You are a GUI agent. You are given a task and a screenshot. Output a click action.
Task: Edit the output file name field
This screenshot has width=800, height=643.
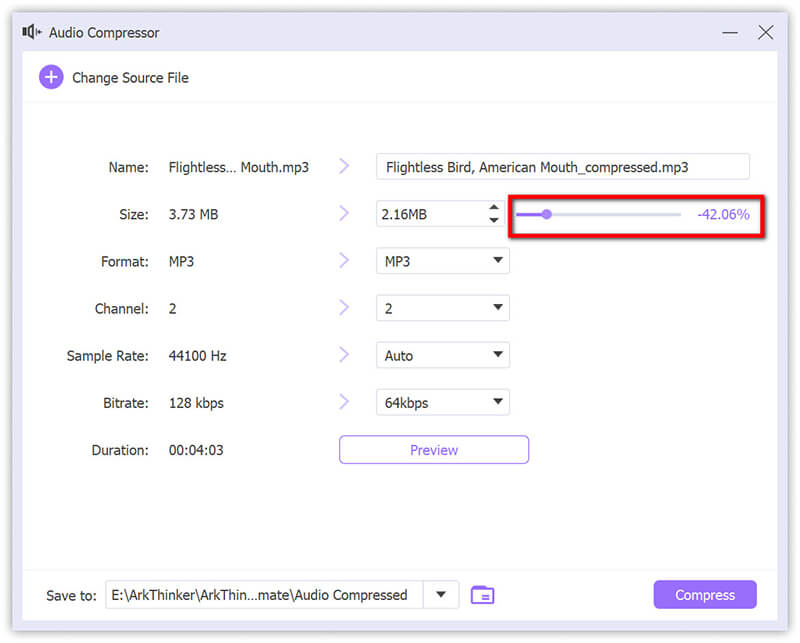(563, 167)
